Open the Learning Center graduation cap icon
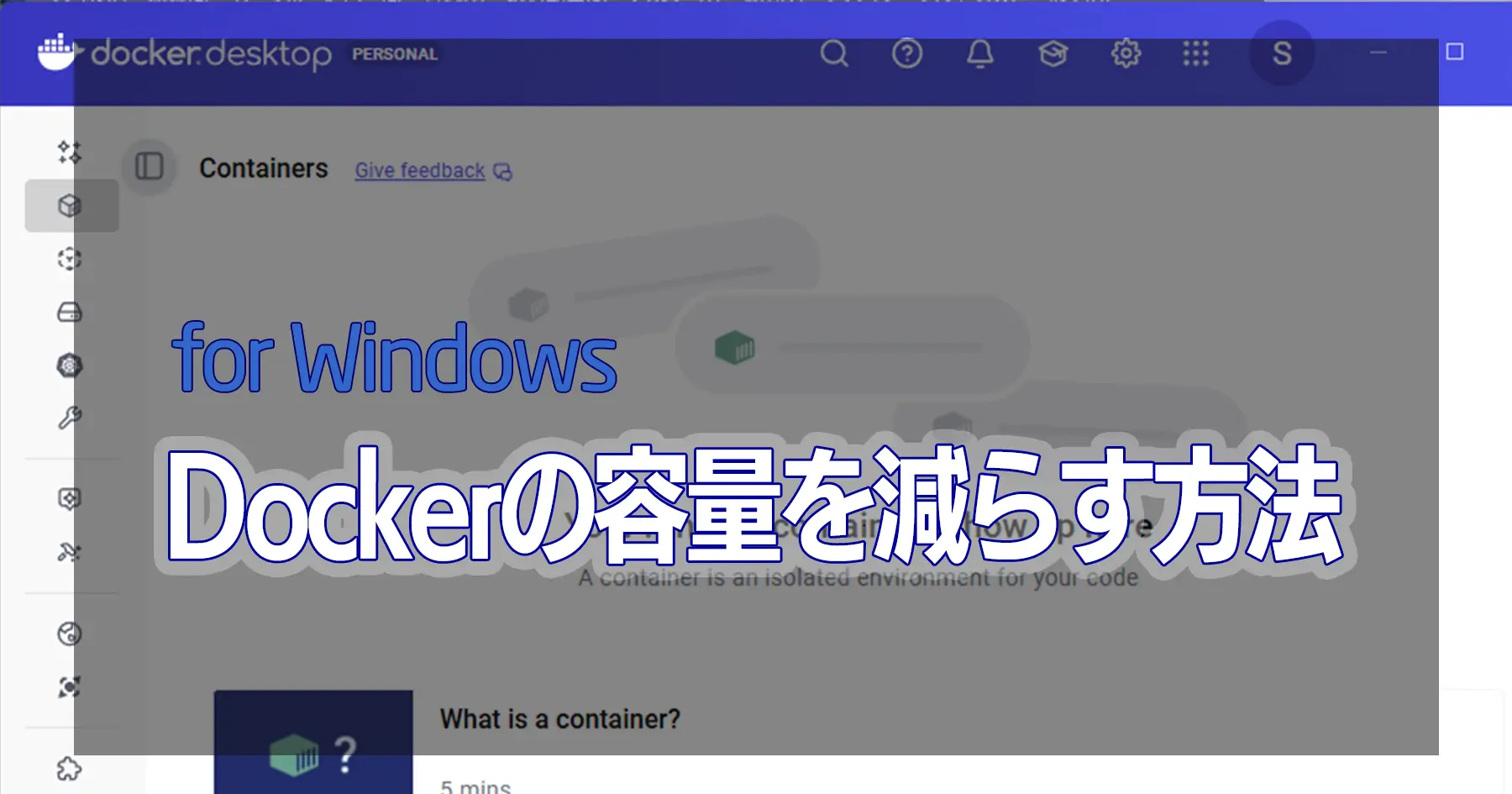 click(x=1053, y=54)
